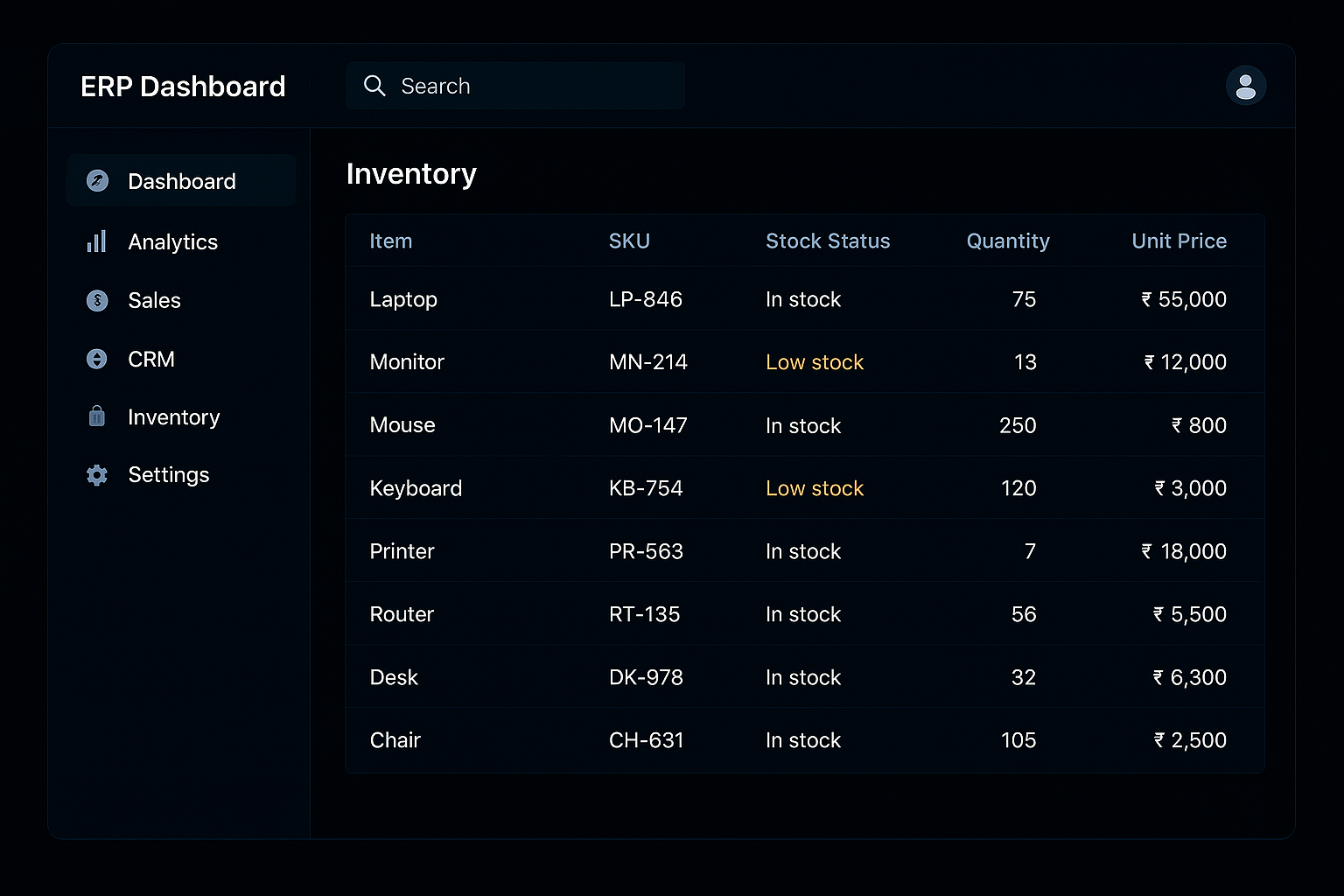The height and width of the screenshot is (896, 1344).
Task: Sort by the Item column header
Action: pos(390,241)
